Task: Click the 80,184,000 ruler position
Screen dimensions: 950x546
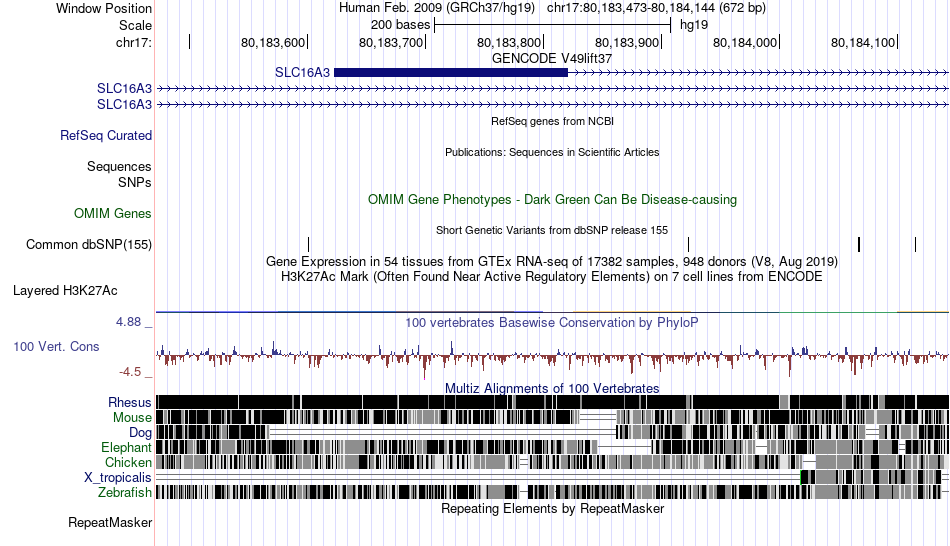Action: point(745,42)
